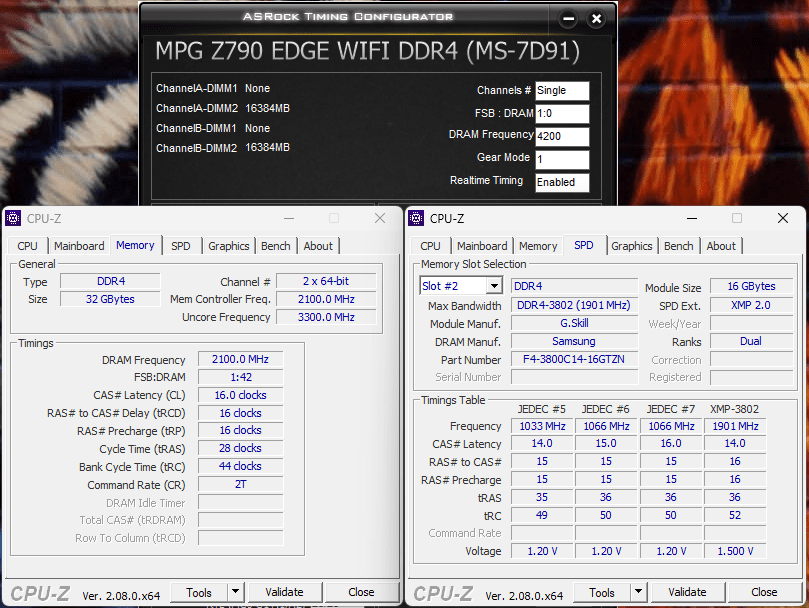This screenshot has width=809, height=608.
Task: Click the Module Manuf. value G.Skill
Action: click(574, 323)
